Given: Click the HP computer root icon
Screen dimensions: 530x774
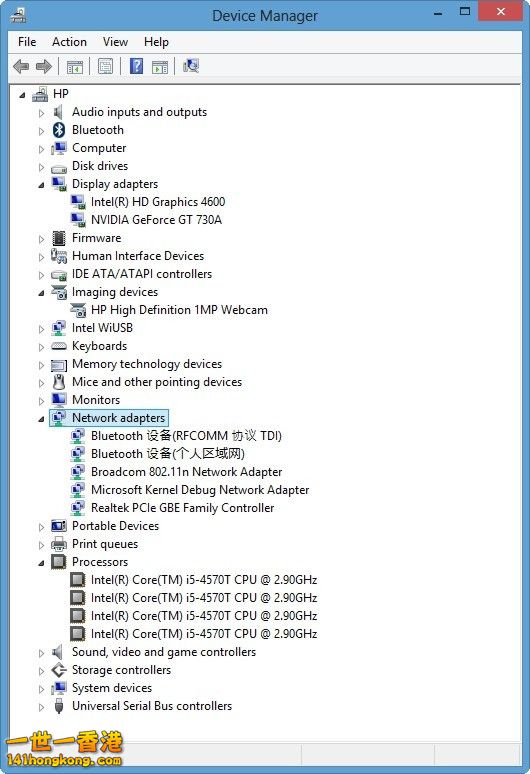Looking at the screenshot, I should [x=40, y=94].
